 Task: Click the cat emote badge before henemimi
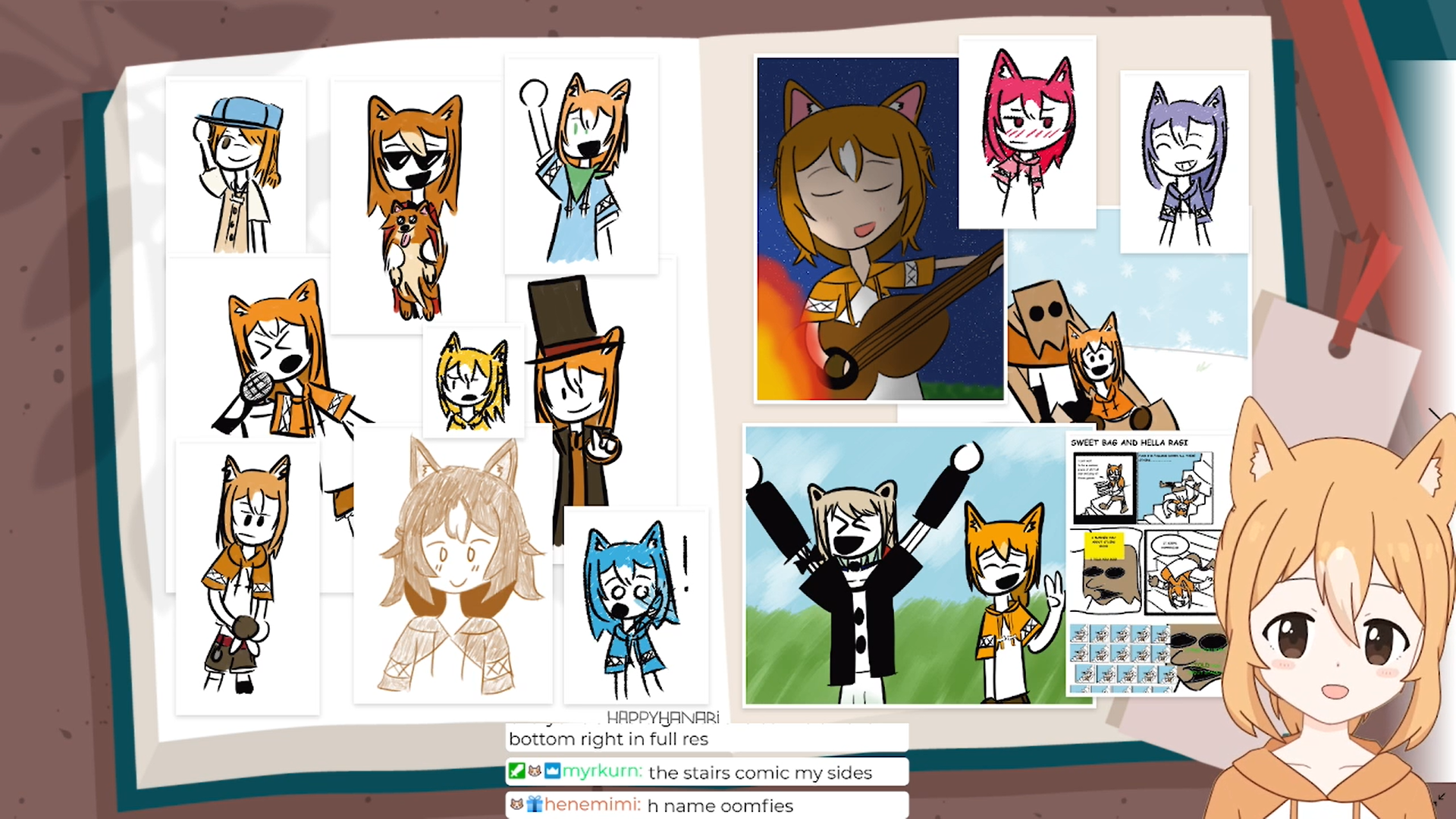click(516, 804)
